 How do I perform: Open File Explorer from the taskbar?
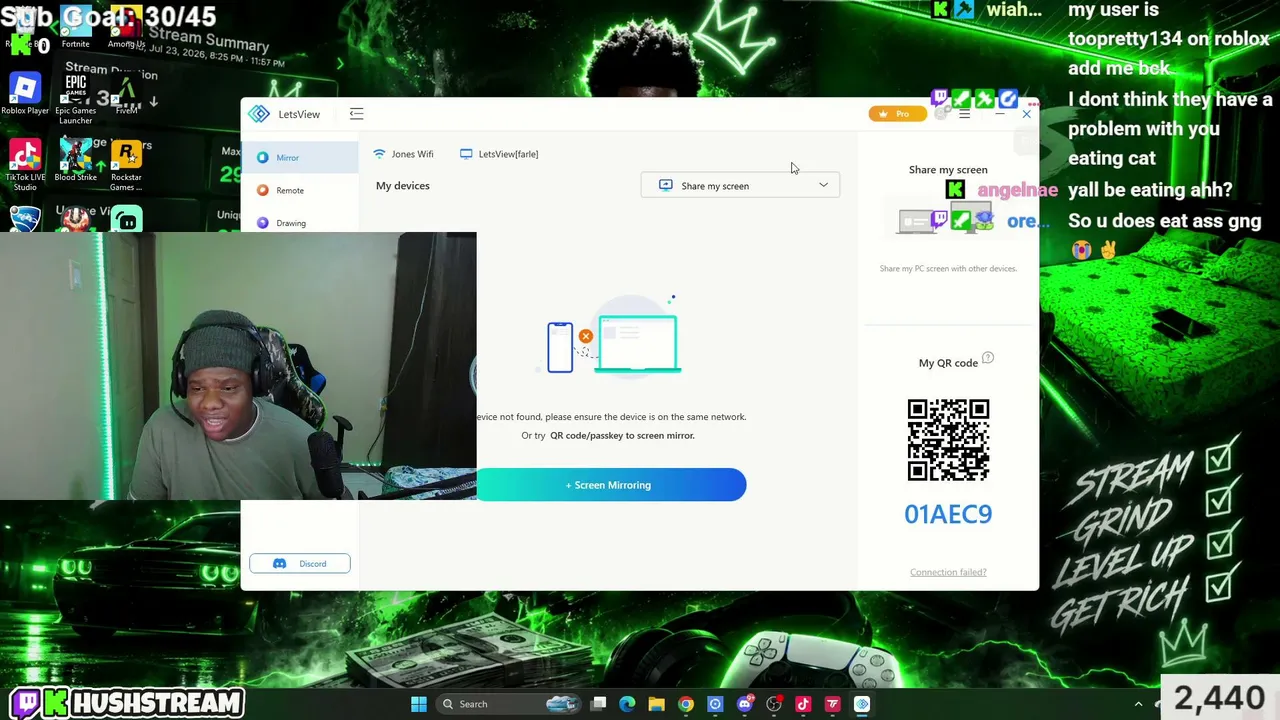656,704
